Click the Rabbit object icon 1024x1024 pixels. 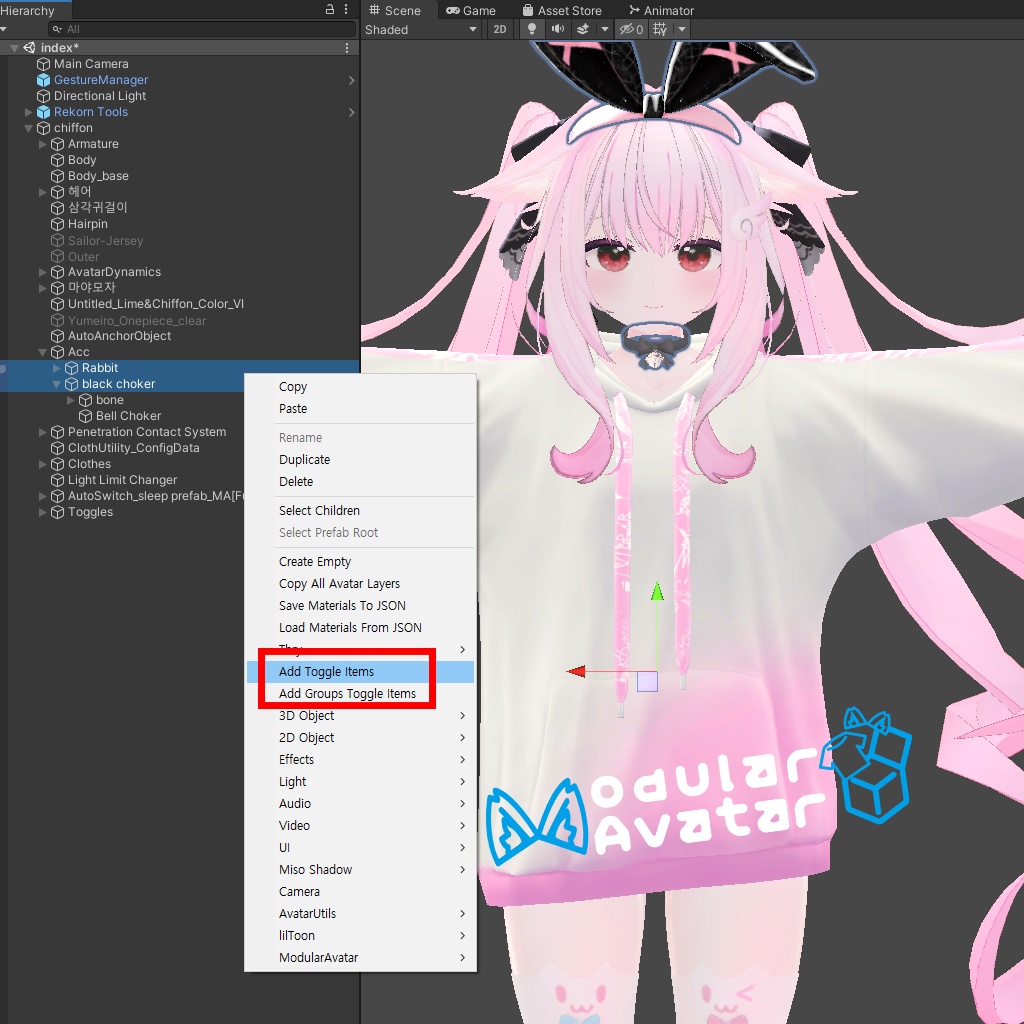pyautogui.click(x=72, y=368)
